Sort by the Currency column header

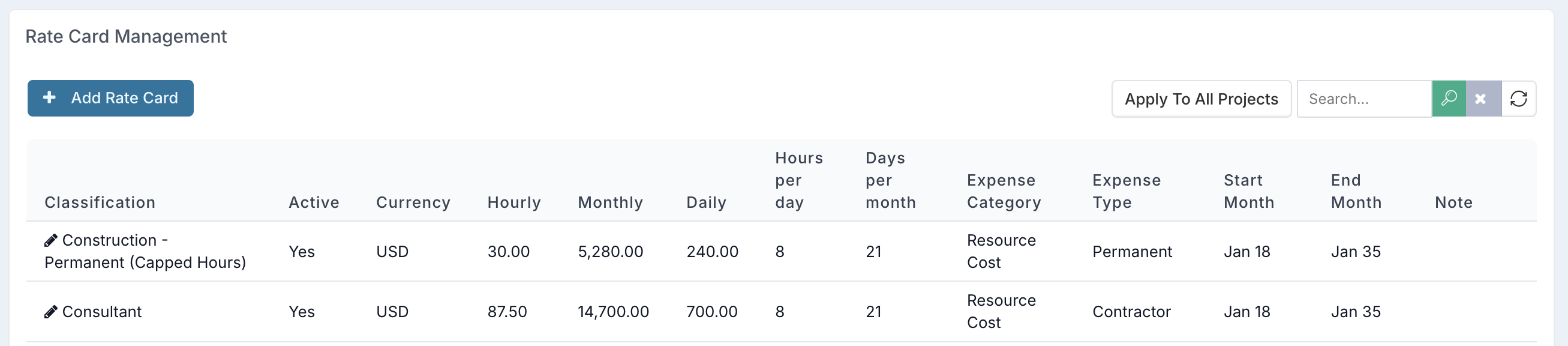[413, 202]
